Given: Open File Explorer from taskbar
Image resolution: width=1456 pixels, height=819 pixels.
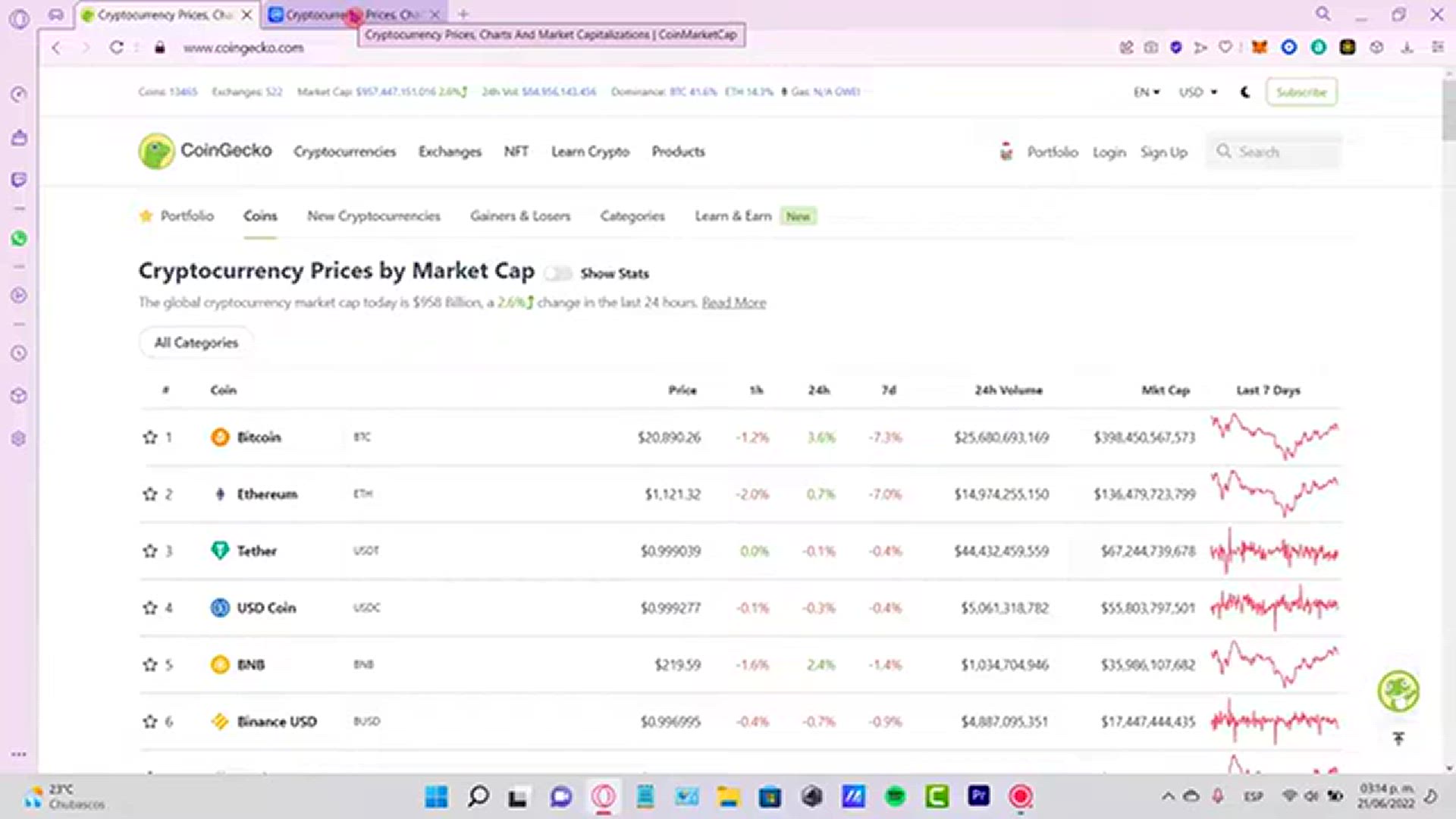Looking at the screenshot, I should (729, 796).
